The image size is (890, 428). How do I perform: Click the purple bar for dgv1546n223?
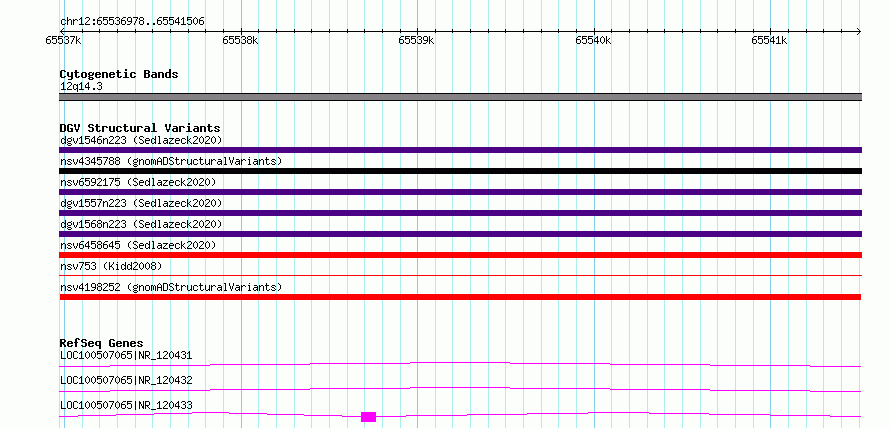tap(460, 150)
